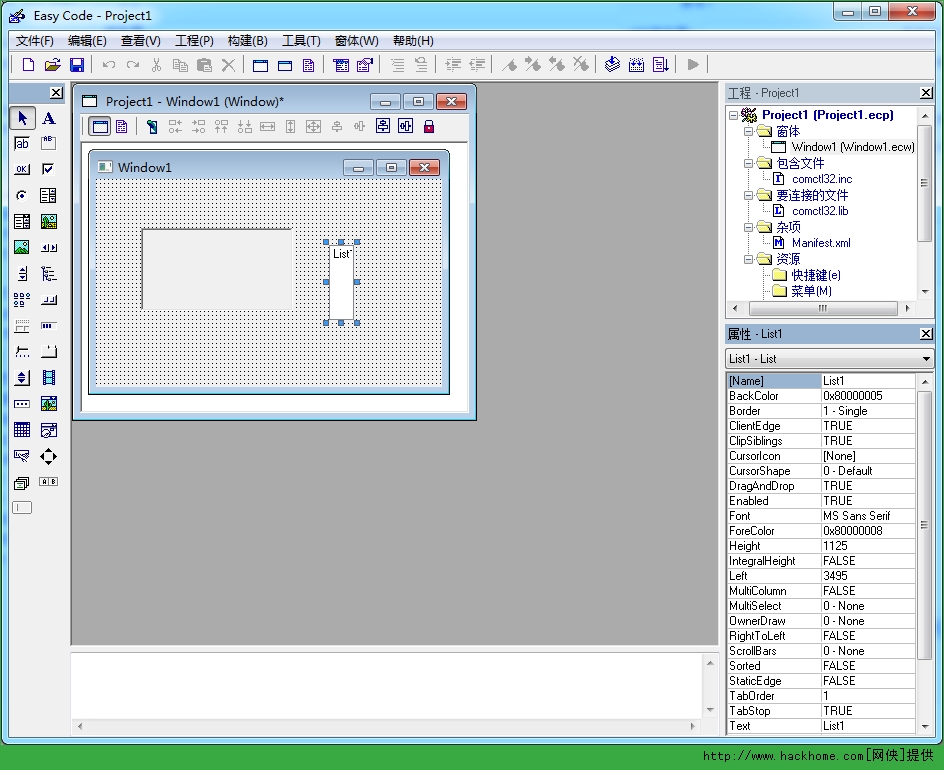Select comctl32.lib in project tree

click(x=820, y=211)
